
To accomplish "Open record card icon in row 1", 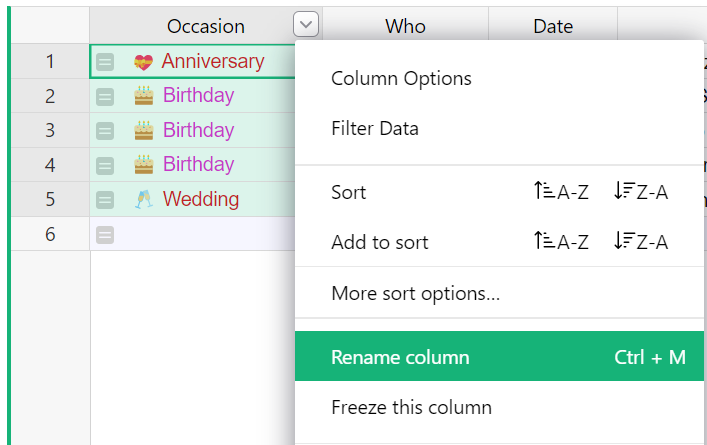I will [105, 62].
